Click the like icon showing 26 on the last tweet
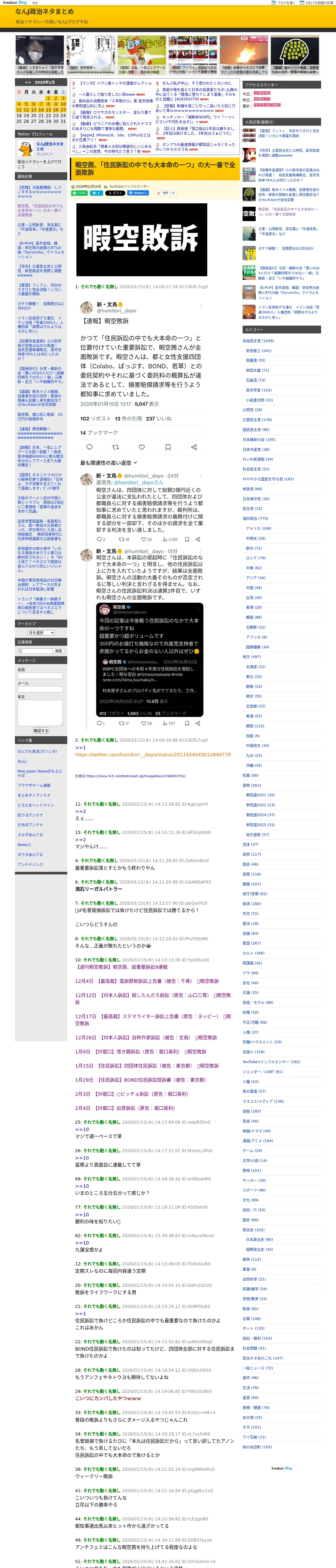 (x=143, y=723)
